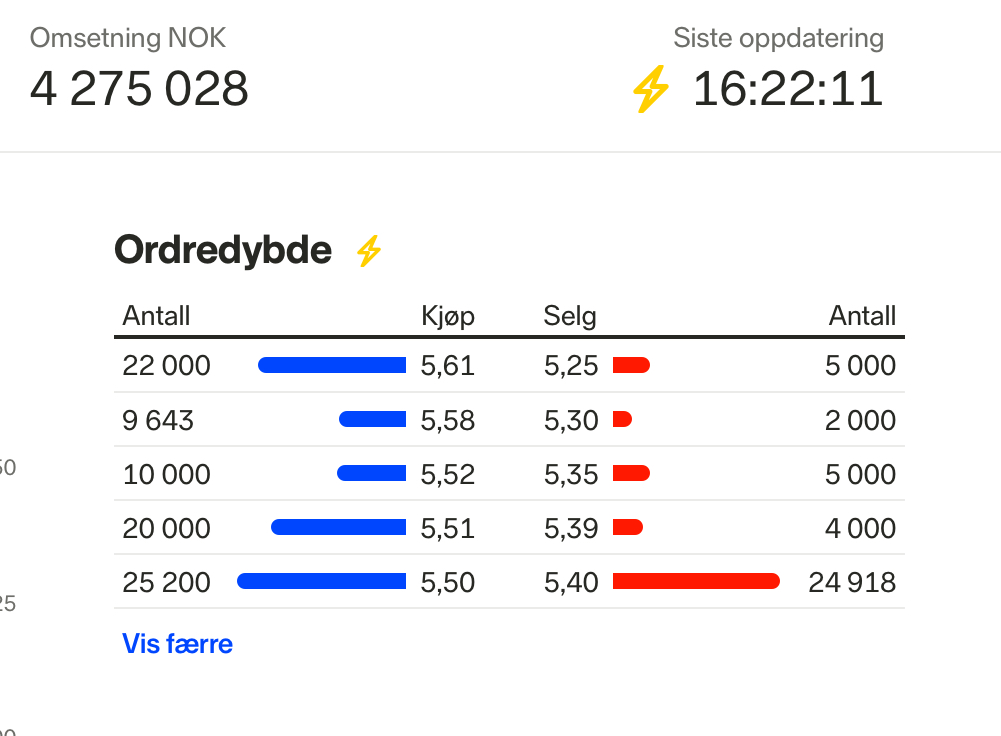Viewport: 1001px width, 736px height.
Task: Select the blue bar for bid 5,61
Action: tap(332, 366)
